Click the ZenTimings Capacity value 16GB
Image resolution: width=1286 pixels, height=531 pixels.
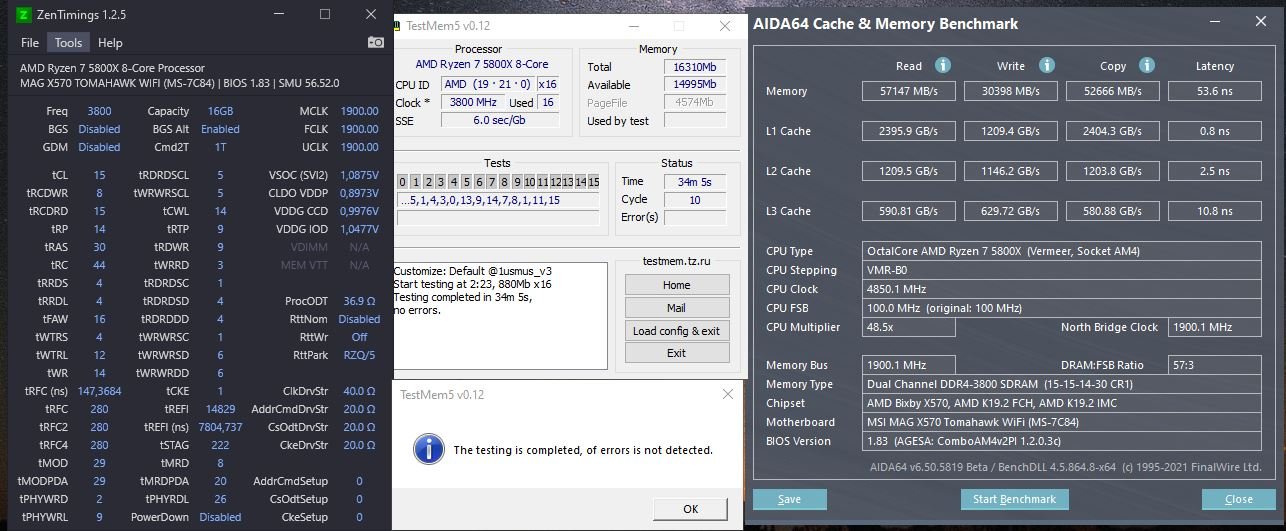220,111
